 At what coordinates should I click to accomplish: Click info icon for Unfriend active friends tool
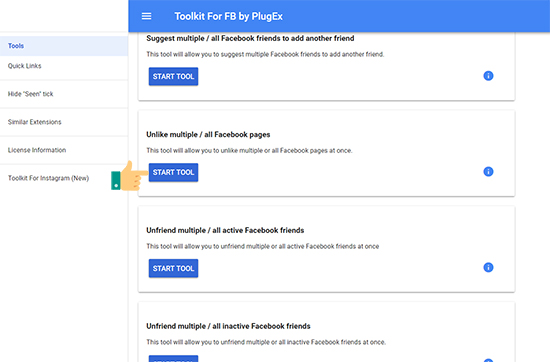(488, 267)
